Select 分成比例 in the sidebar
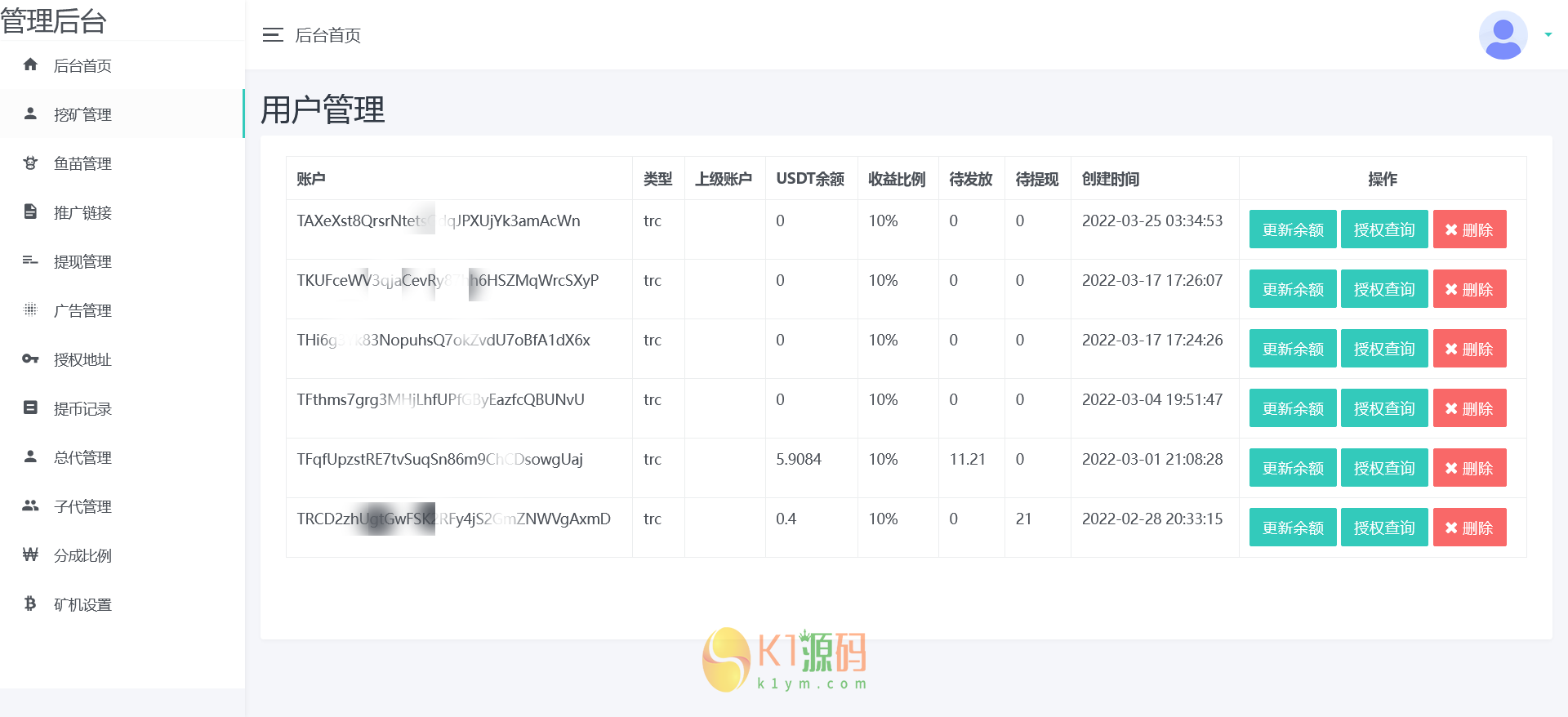Screen dimensions: 1568x717 [122, 555]
